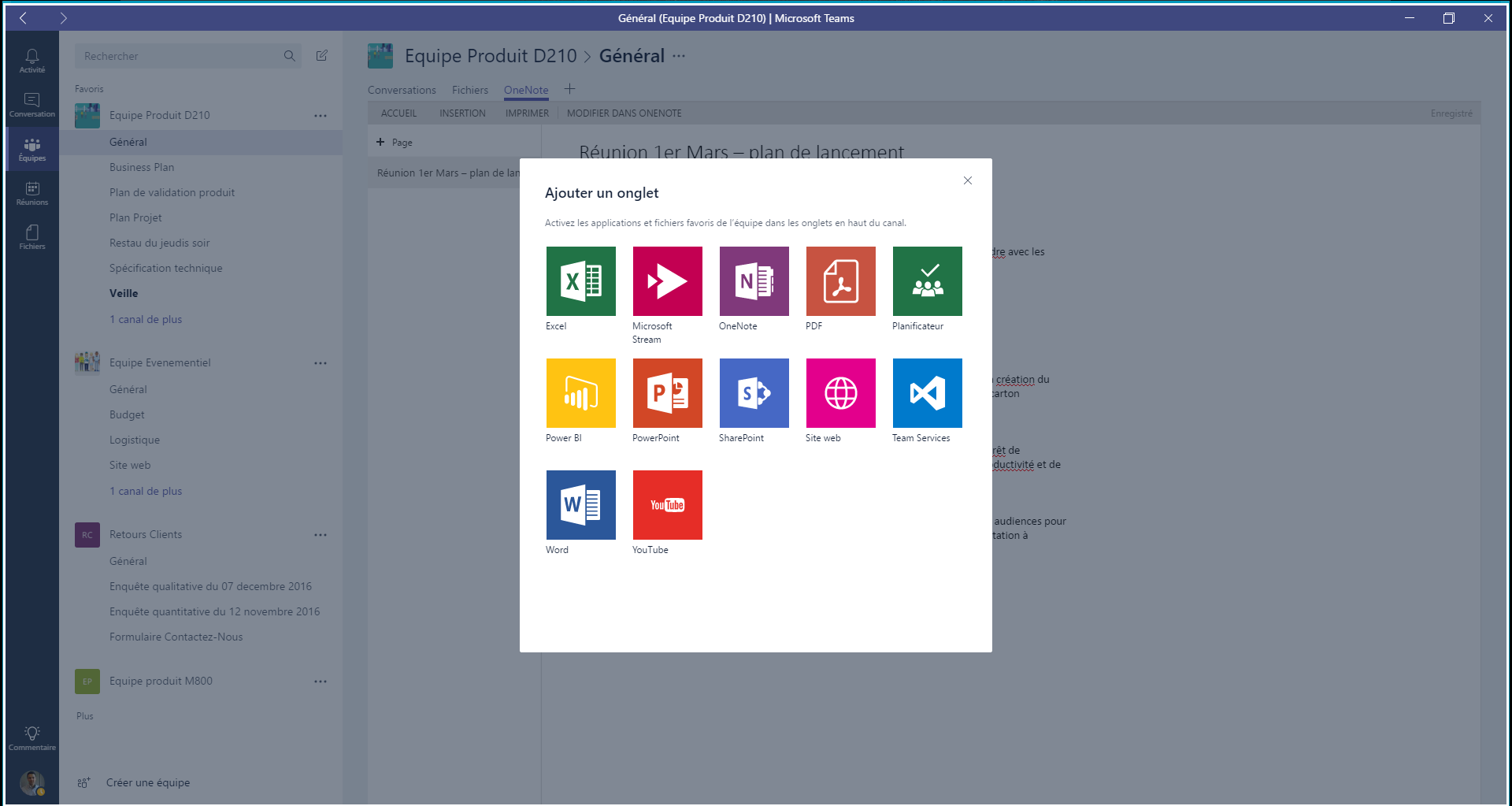
Task: Expand the Plus teams list
Action: pyautogui.click(x=85, y=716)
